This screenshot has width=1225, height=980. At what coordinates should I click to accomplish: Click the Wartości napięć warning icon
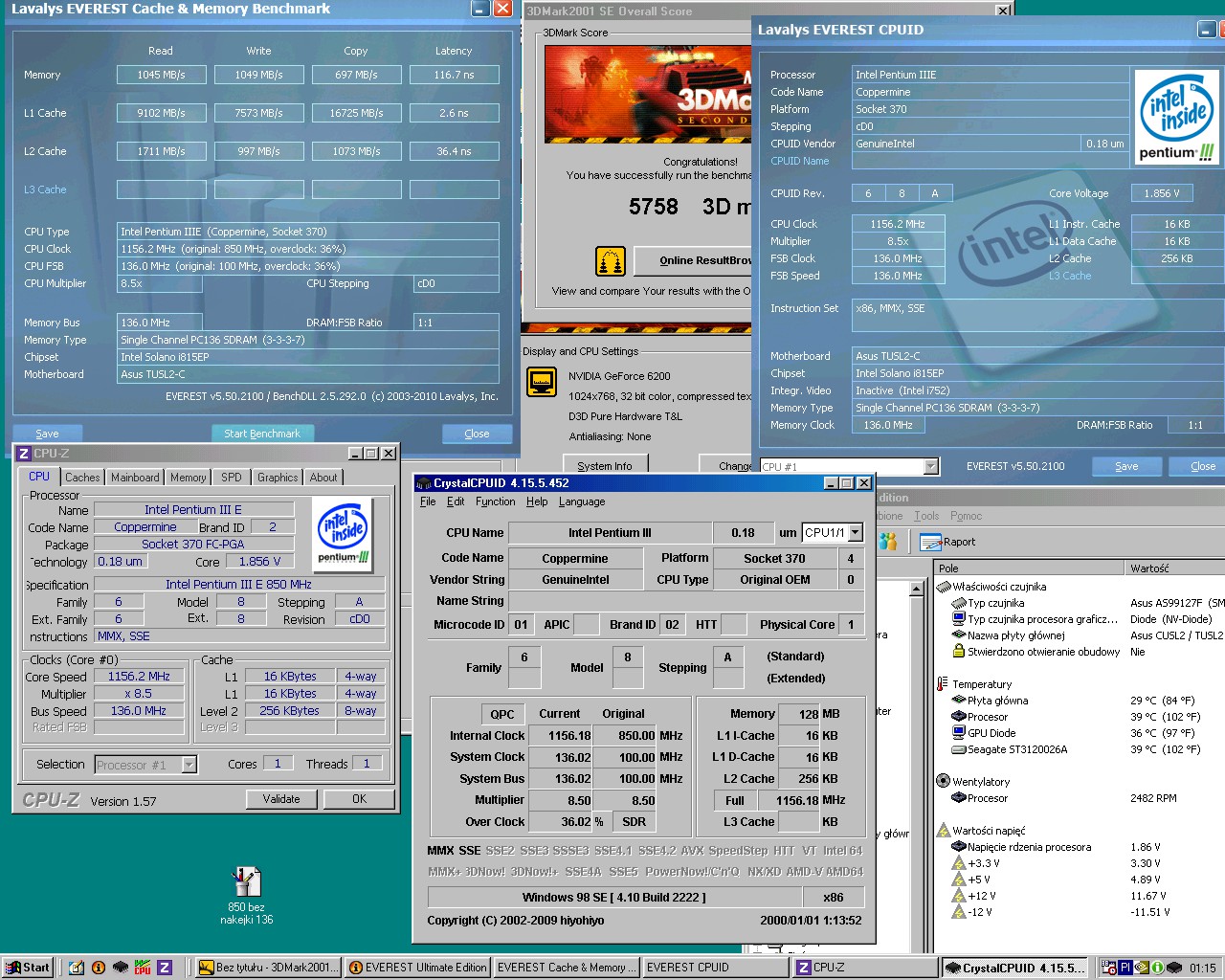[944, 831]
